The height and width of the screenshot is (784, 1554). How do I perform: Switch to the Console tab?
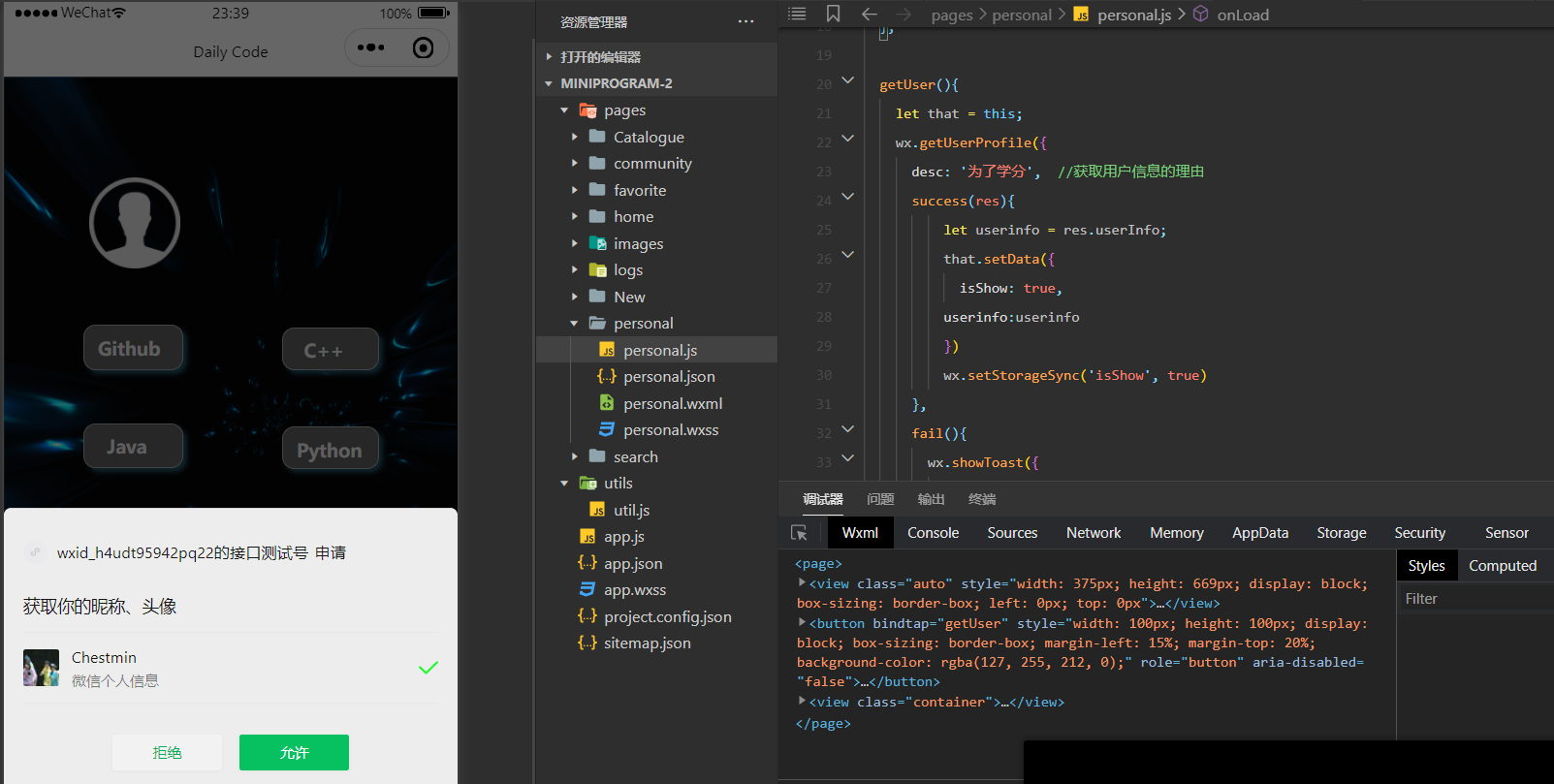pyautogui.click(x=933, y=533)
